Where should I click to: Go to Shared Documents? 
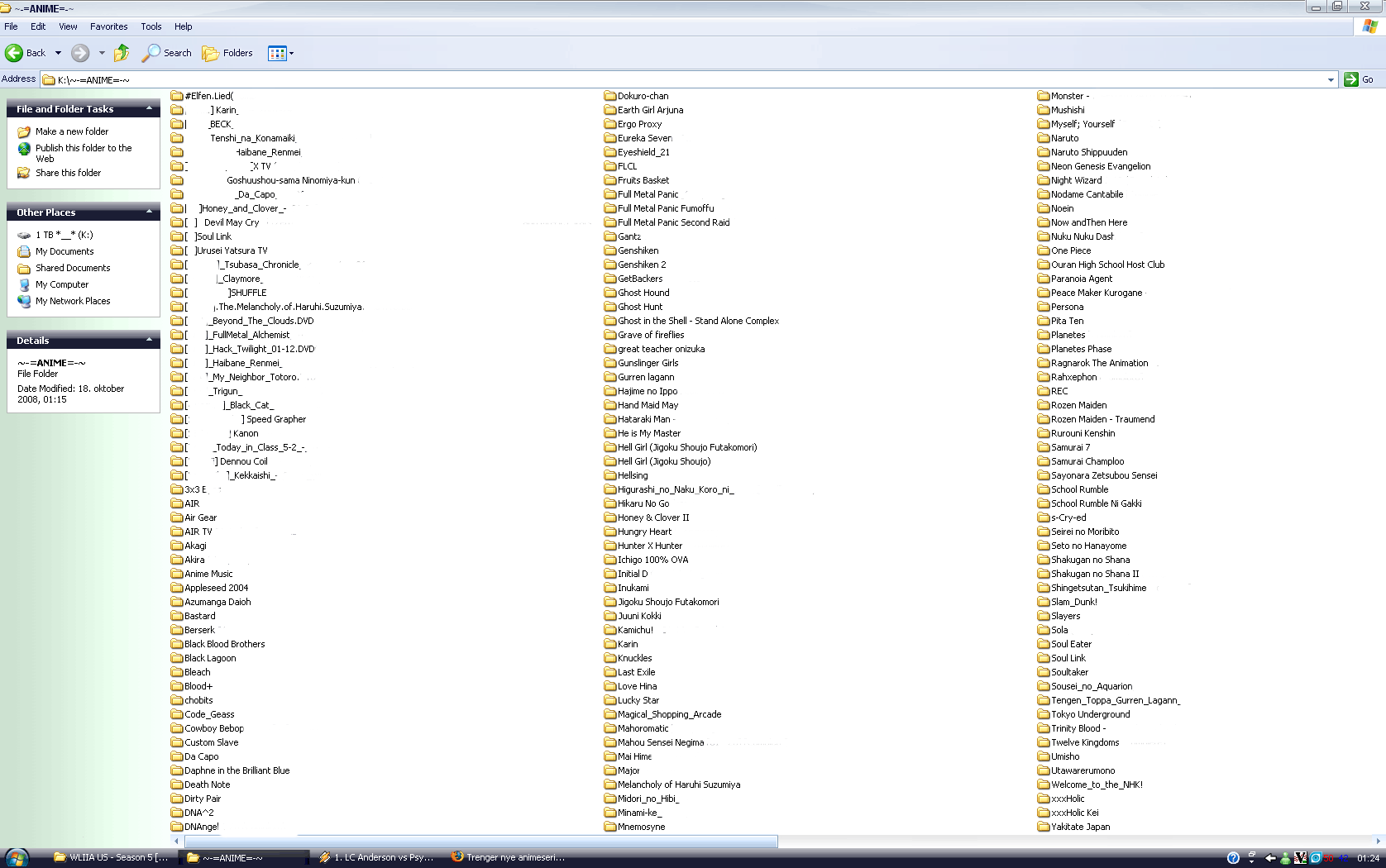[x=73, y=268]
